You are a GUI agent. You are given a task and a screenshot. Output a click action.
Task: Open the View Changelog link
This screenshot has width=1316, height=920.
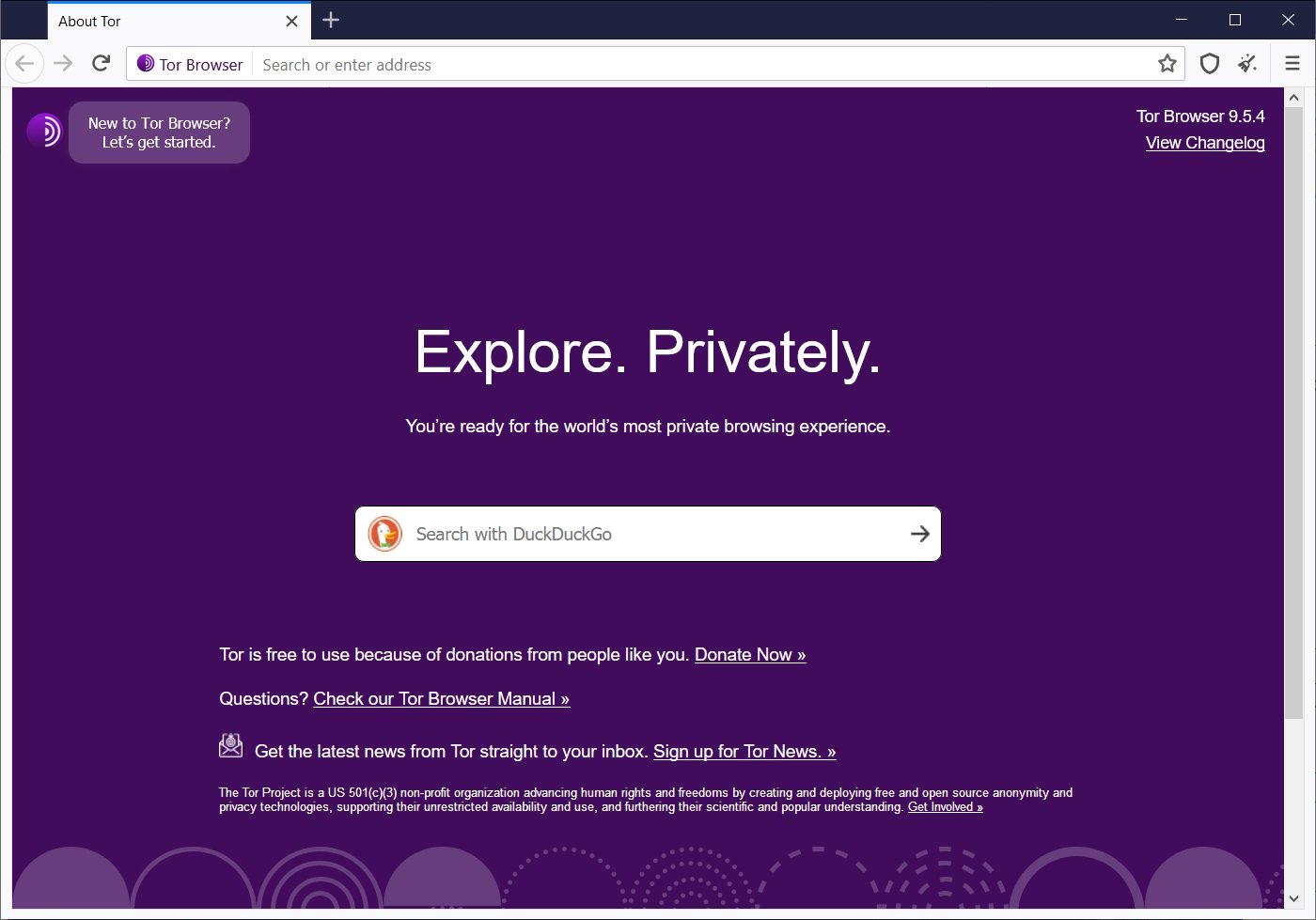[x=1205, y=143]
